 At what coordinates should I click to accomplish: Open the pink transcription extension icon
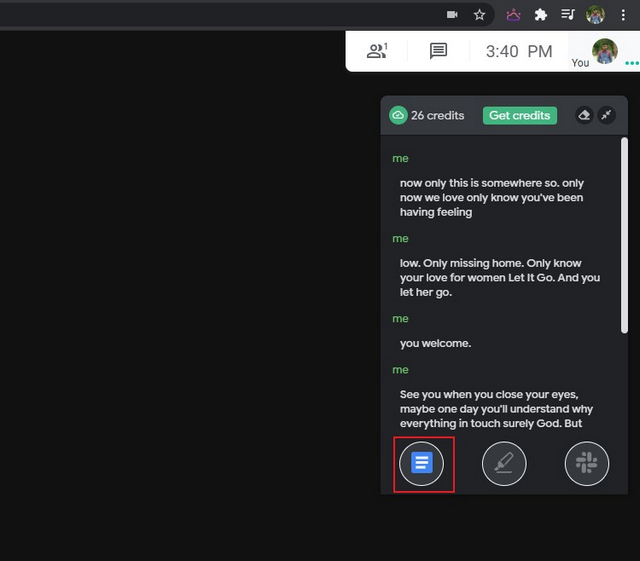tap(513, 15)
